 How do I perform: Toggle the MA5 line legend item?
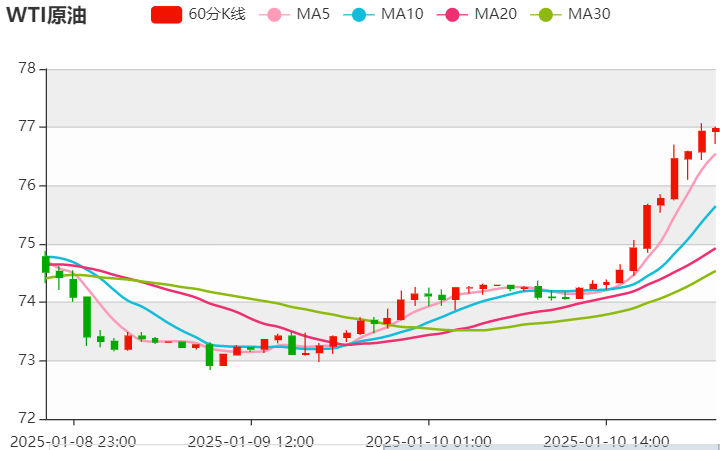(294, 14)
